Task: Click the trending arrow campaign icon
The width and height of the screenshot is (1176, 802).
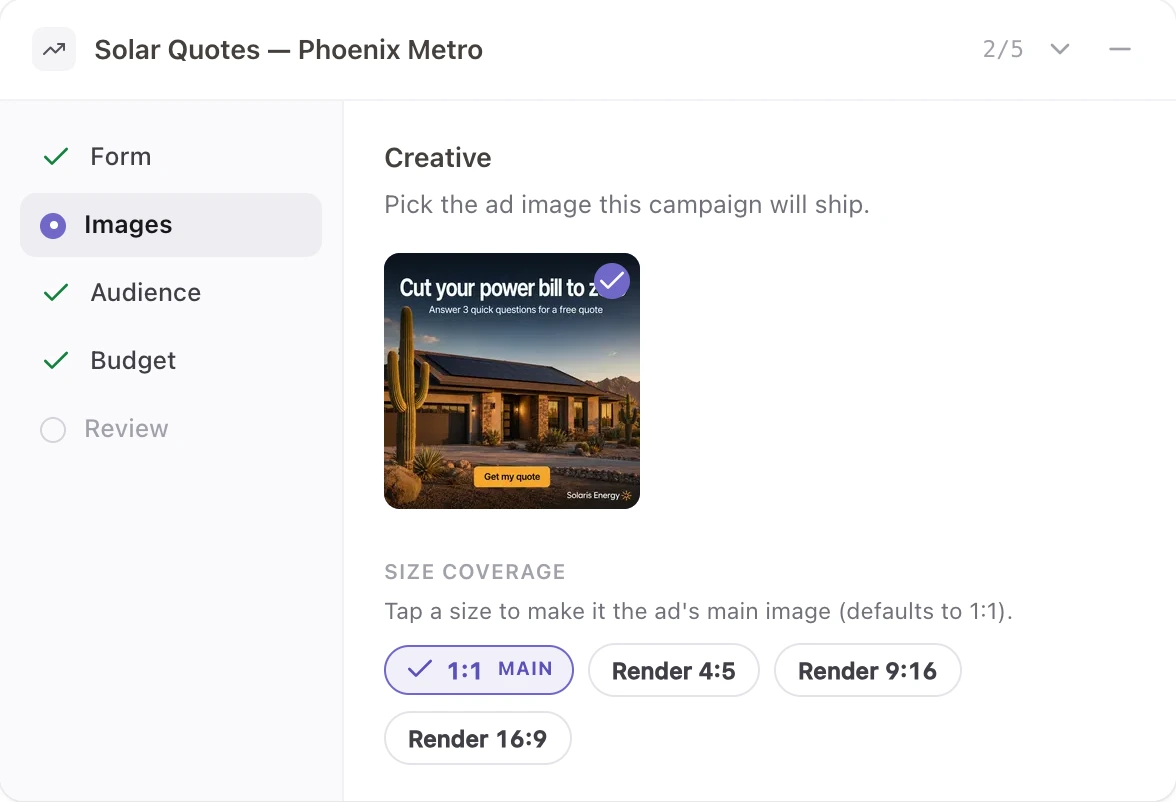Action: 54,50
